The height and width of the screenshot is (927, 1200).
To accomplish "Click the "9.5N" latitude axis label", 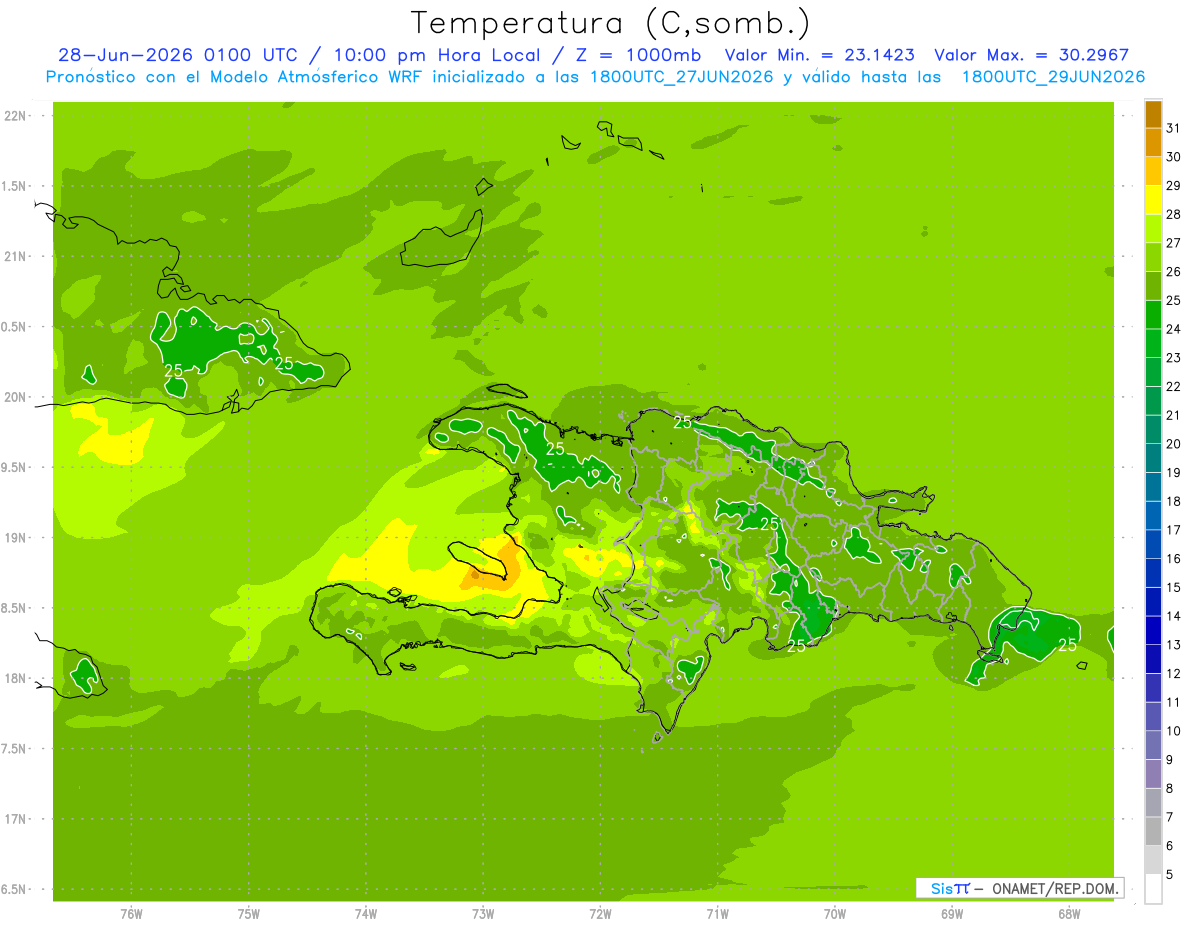I will 14,468.
